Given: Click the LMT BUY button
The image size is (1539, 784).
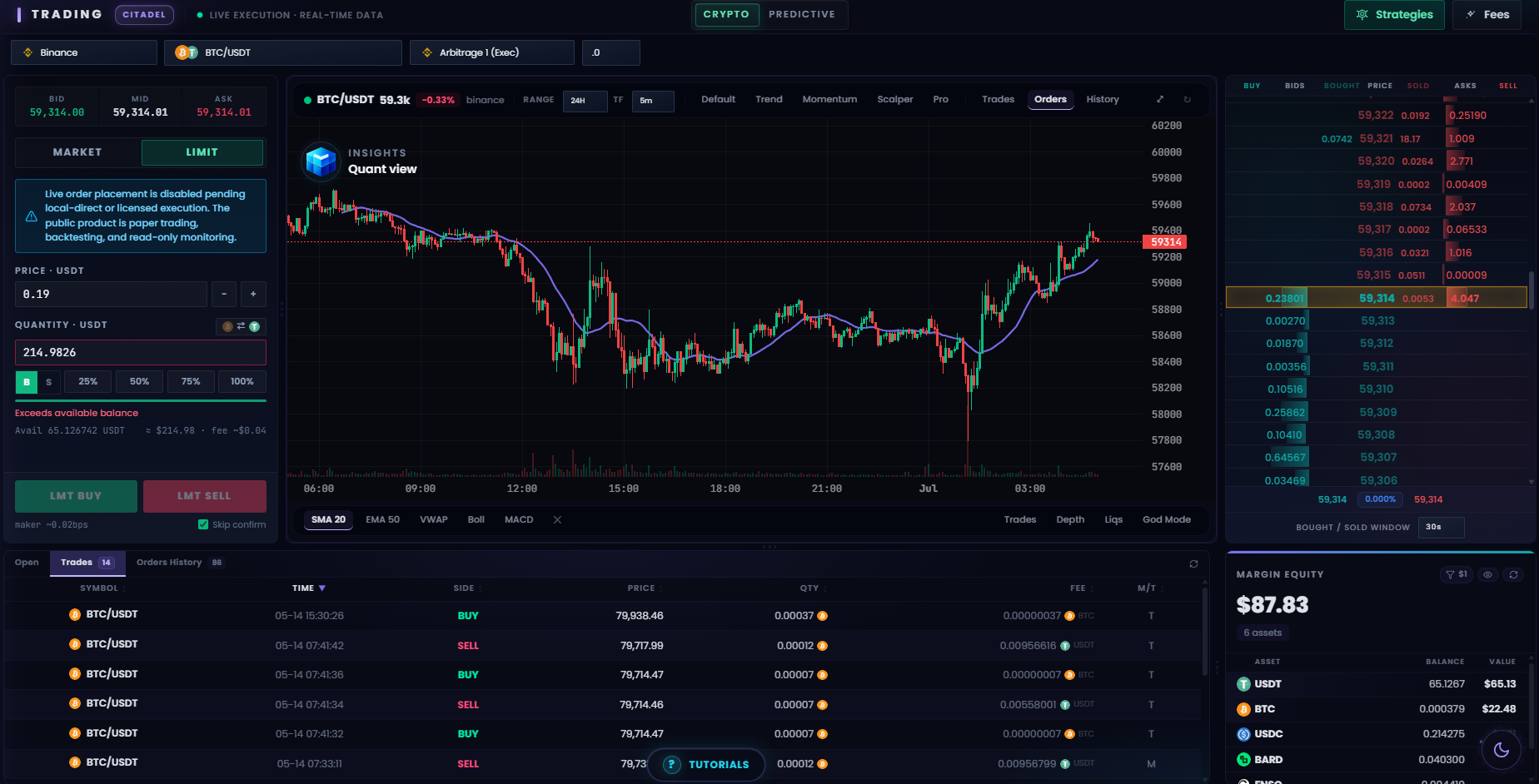Looking at the screenshot, I should click(76, 496).
